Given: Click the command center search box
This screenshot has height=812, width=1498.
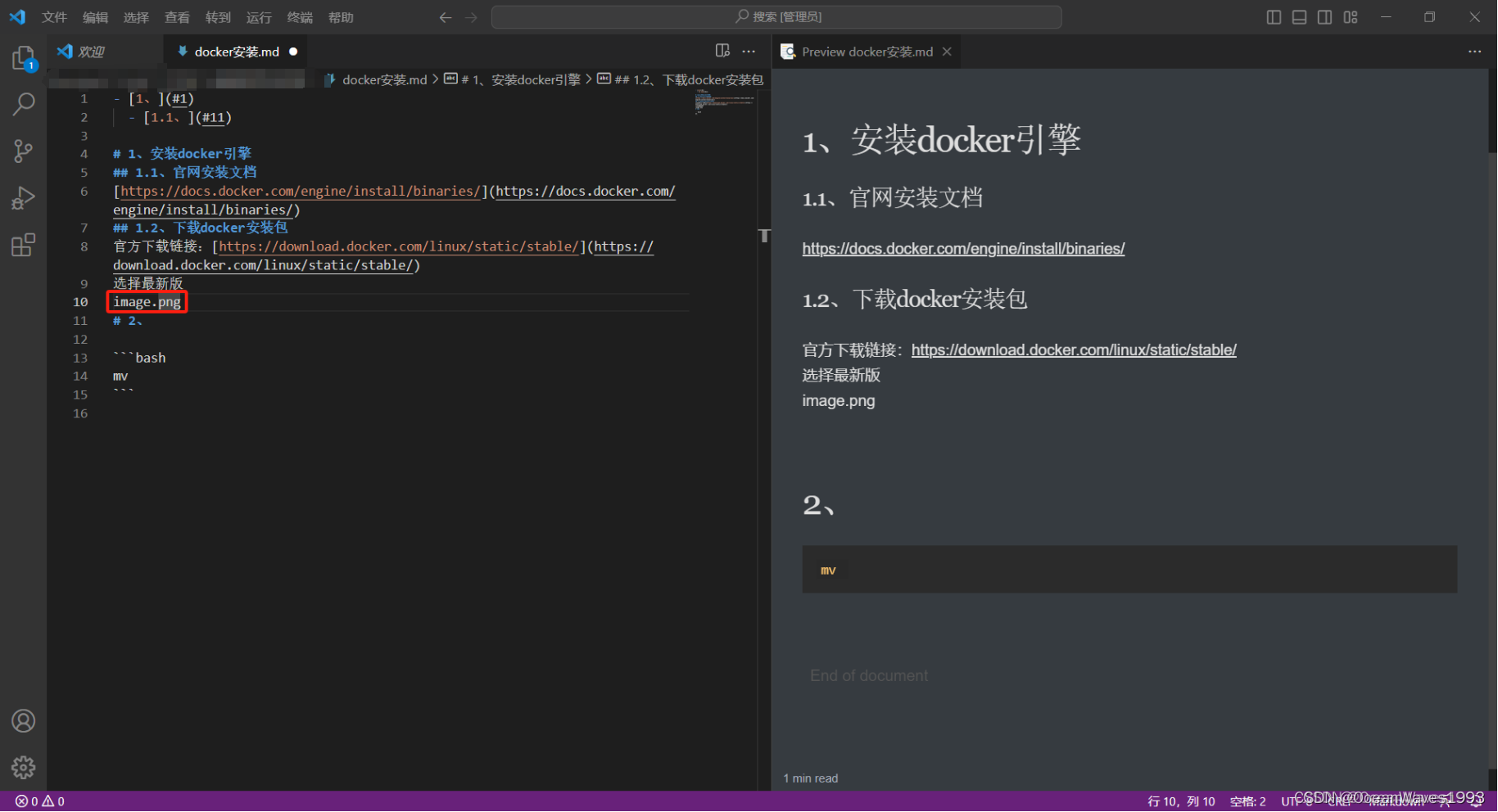Looking at the screenshot, I should [x=776, y=17].
